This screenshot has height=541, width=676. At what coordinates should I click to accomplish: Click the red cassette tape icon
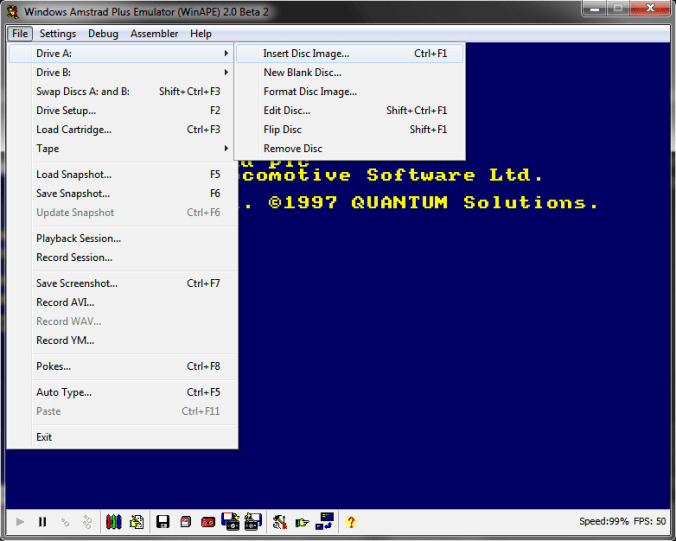point(208,522)
